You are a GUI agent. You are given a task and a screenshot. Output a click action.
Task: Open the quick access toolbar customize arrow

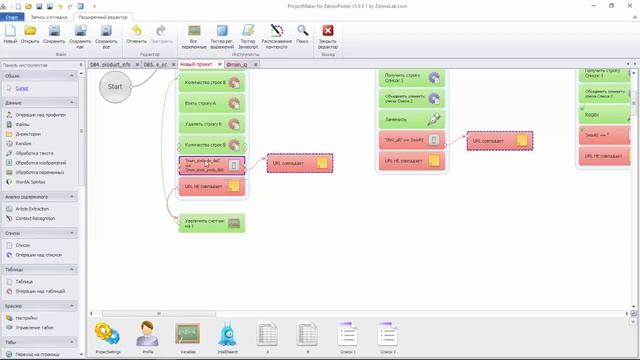click(x=95, y=6)
